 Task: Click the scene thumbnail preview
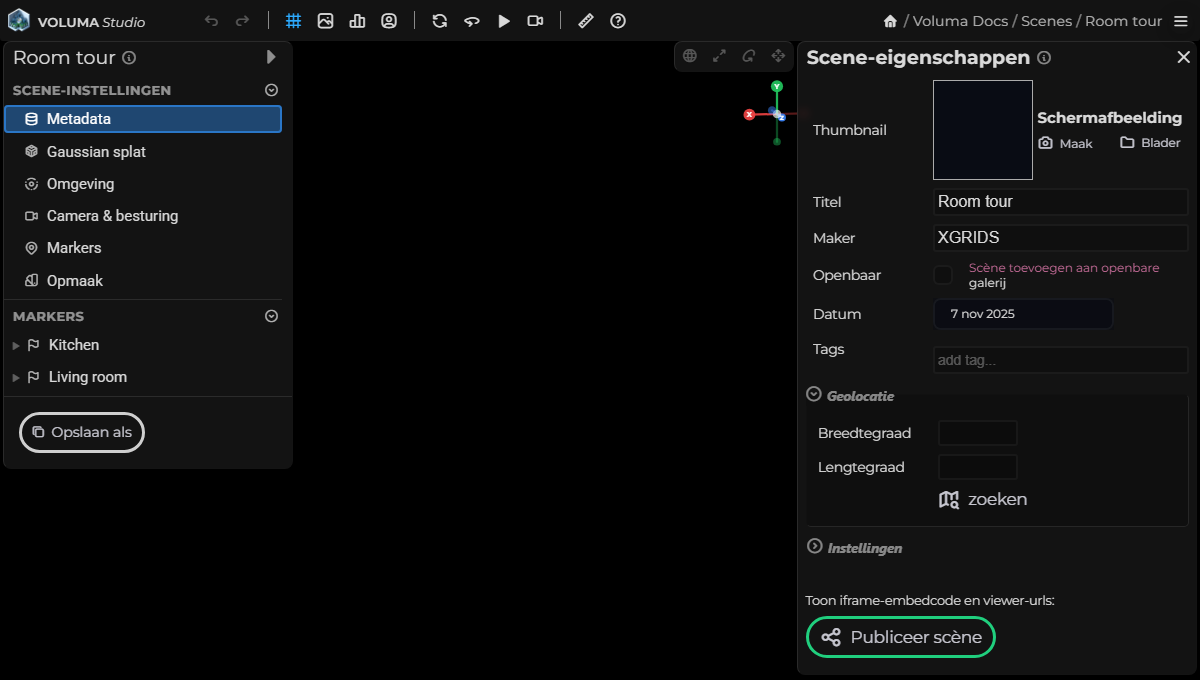[983, 130]
